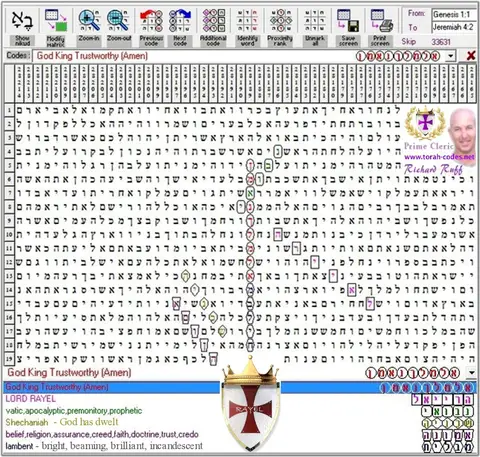Go to Previous code

pos(151,20)
